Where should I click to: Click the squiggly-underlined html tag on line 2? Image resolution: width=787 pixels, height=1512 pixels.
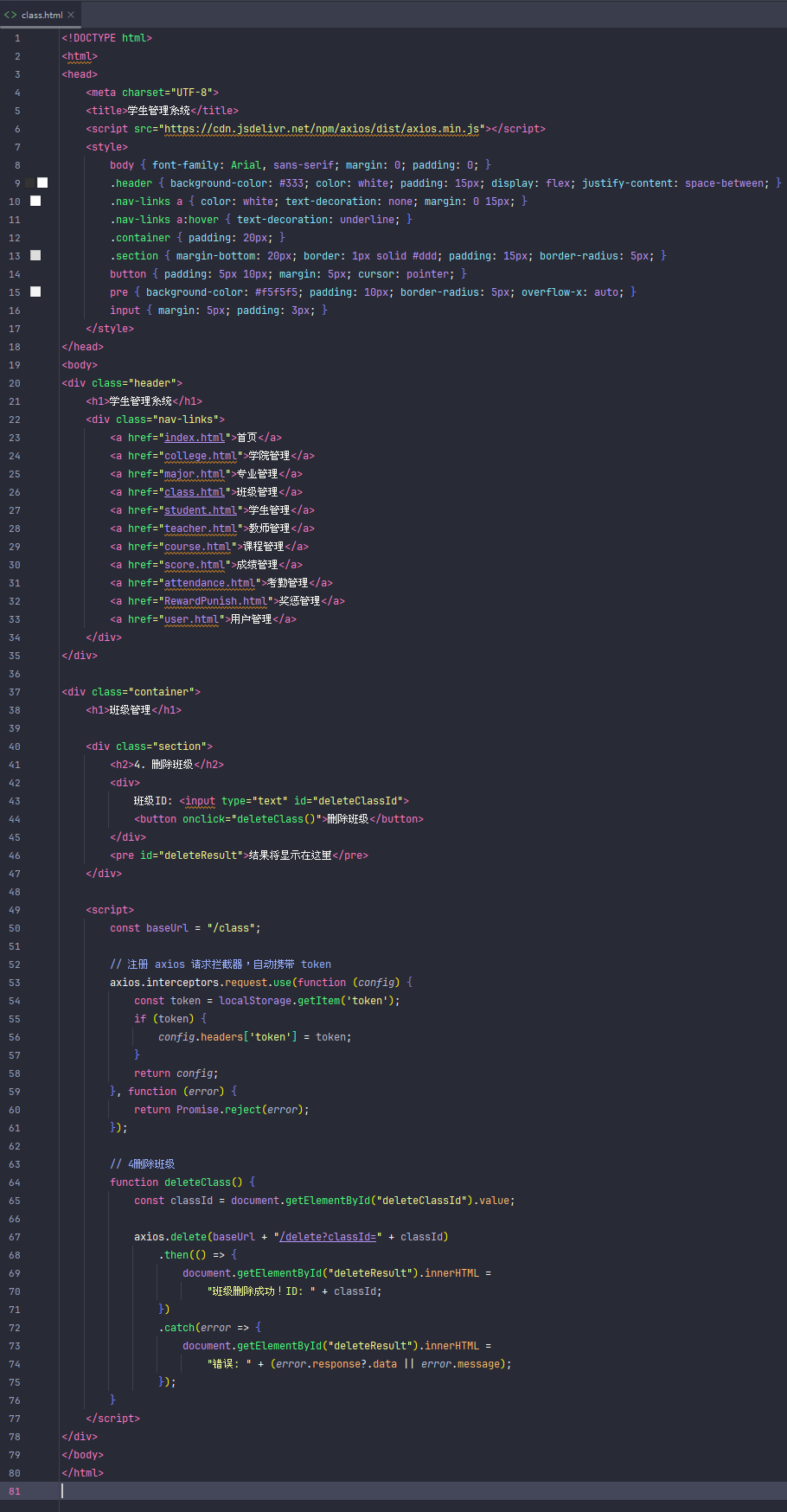coord(80,56)
